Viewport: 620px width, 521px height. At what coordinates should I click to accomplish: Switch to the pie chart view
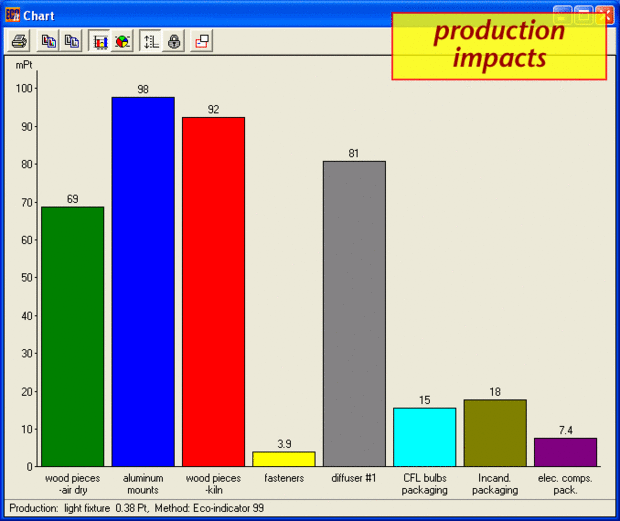pos(122,41)
